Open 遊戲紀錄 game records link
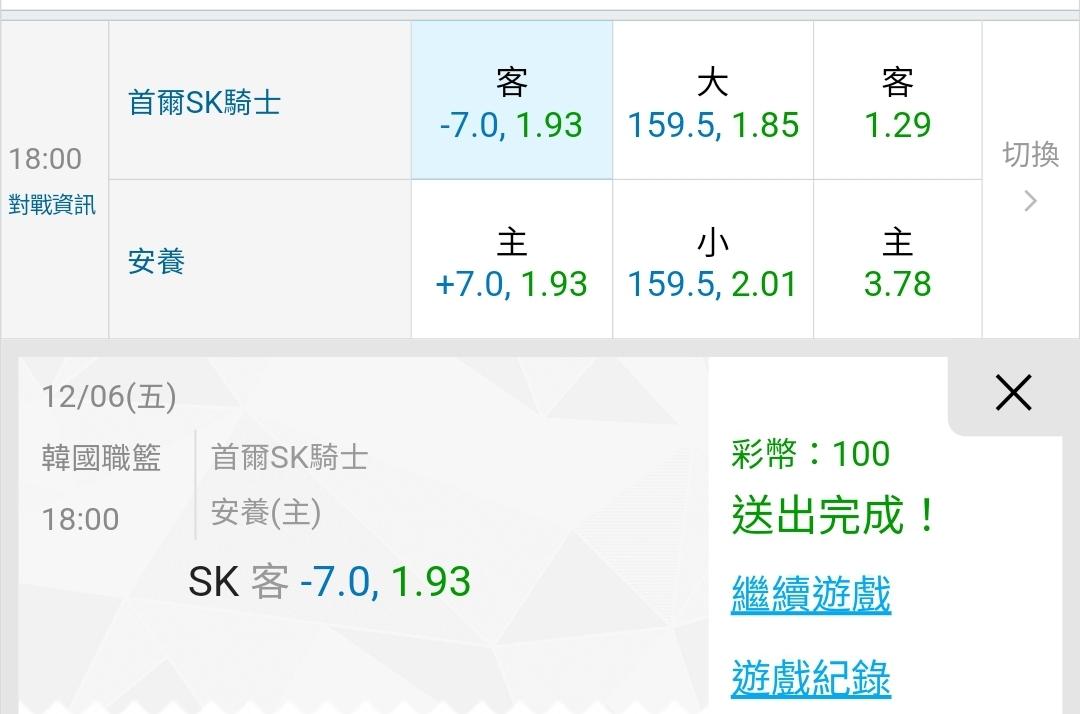Image resolution: width=1080 pixels, height=714 pixels. coord(811,678)
